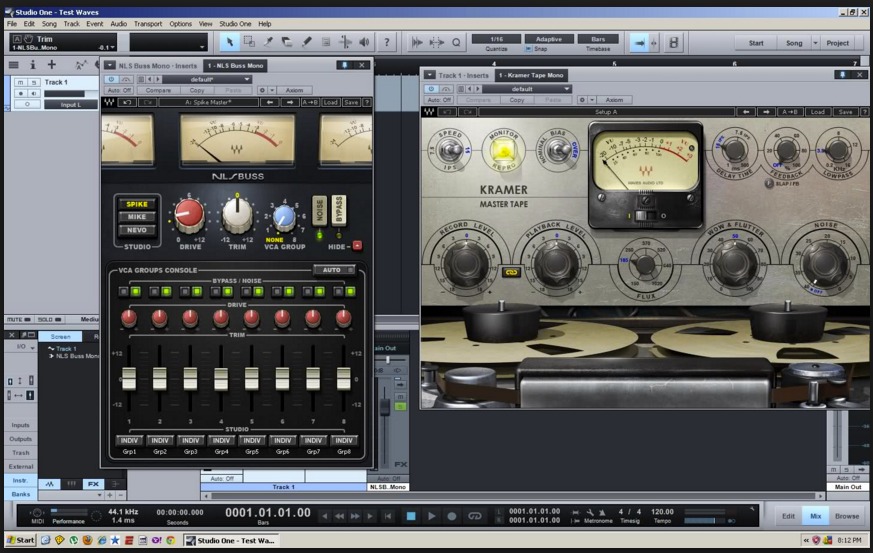The width and height of the screenshot is (873, 553).
Task: Toggle the BYPASS switch on NLS Buss
Action: pyautogui.click(x=339, y=211)
